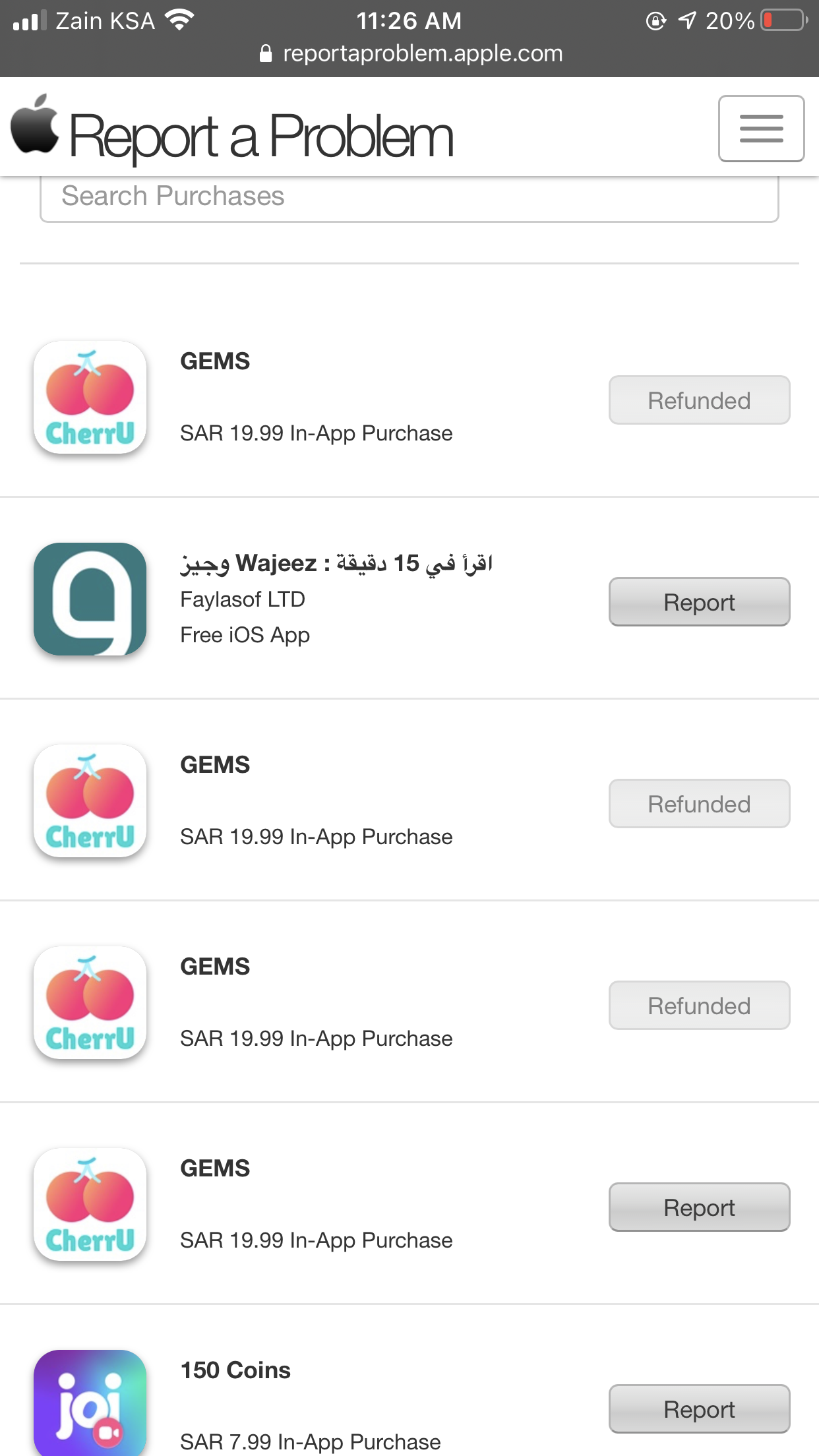The image size is (819, 1456).
Task: Tap the first CherrU app icon
Action: 90,397
